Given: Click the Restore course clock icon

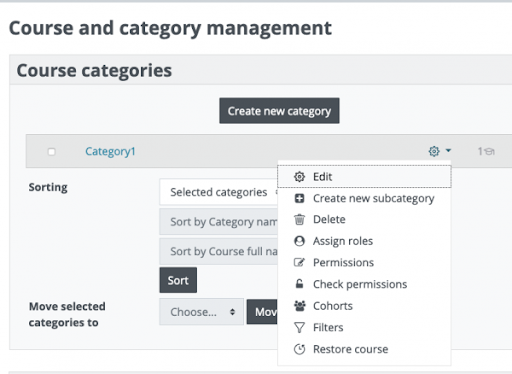Looking at the screenshot, I should click(x=299, y=349).
